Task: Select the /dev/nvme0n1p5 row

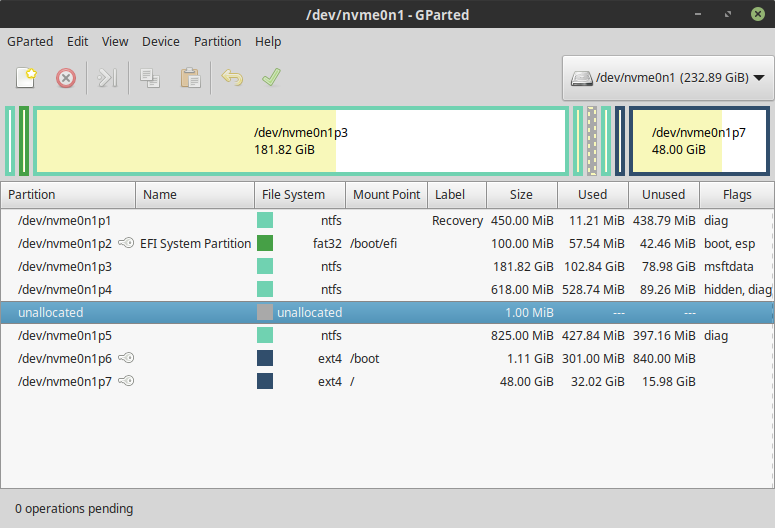Action: [387, 336]
